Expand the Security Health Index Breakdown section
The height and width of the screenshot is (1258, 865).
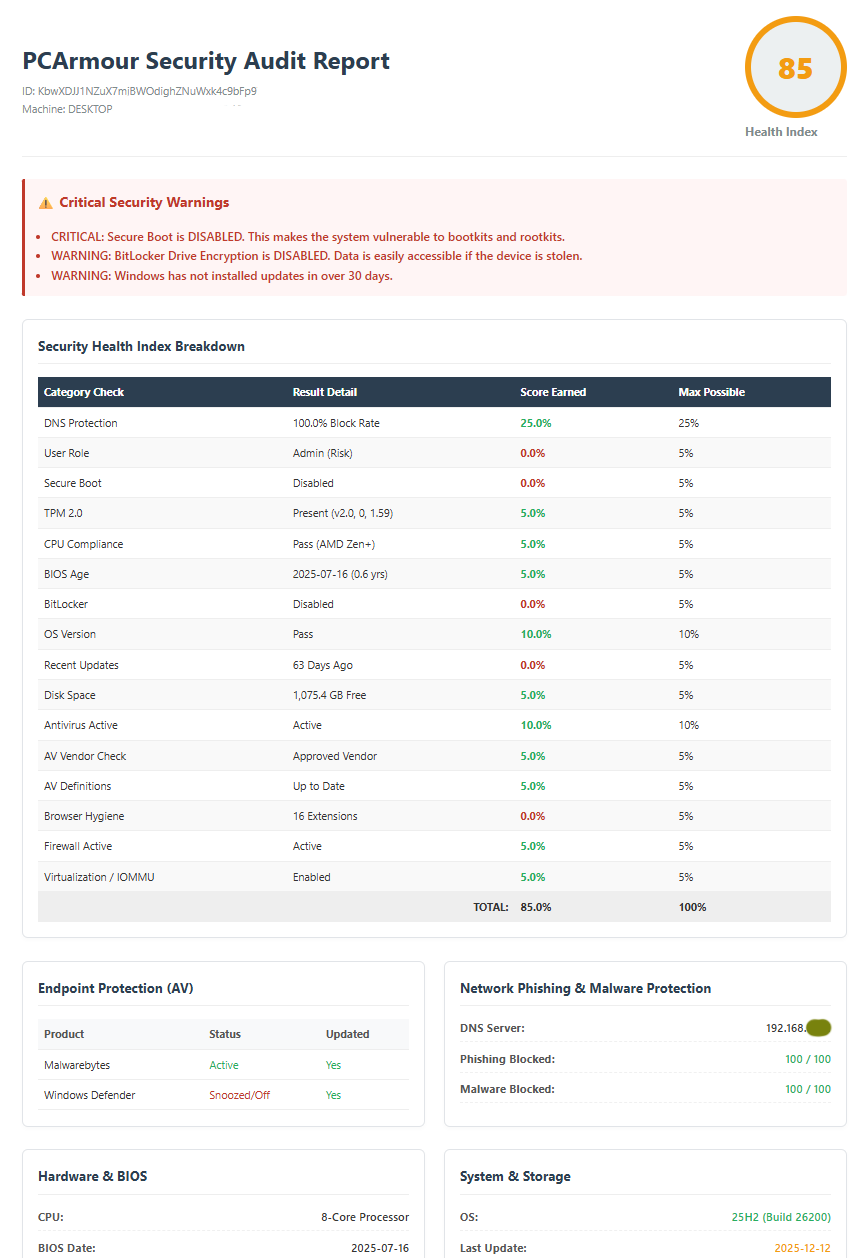140,346
